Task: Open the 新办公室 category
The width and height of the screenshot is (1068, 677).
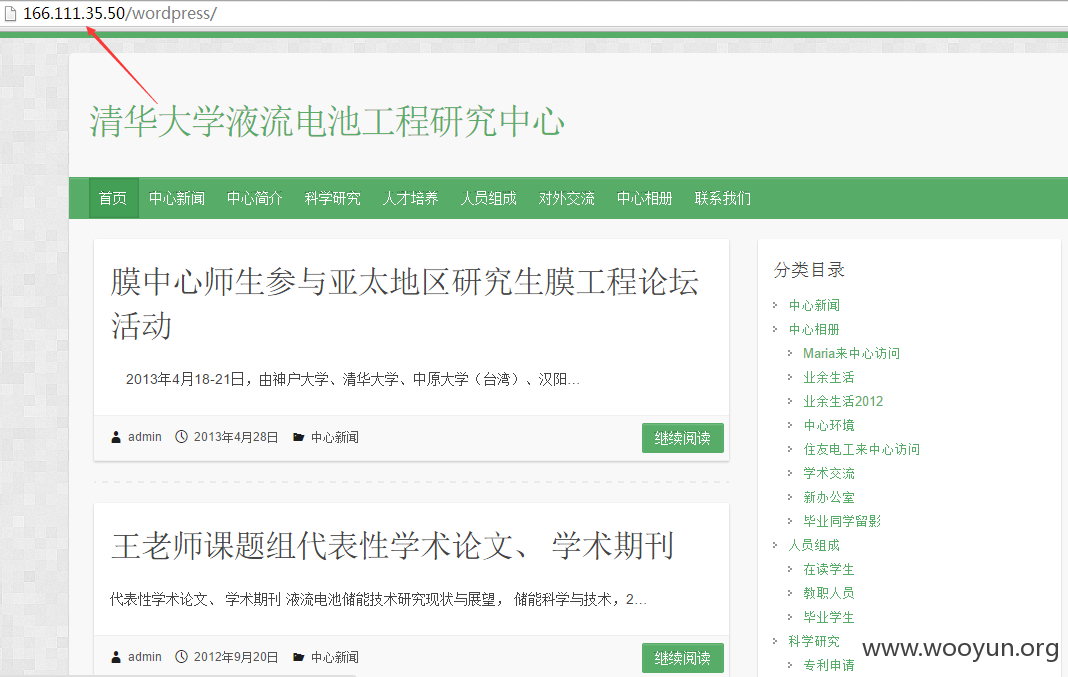Action: [828, 497]
